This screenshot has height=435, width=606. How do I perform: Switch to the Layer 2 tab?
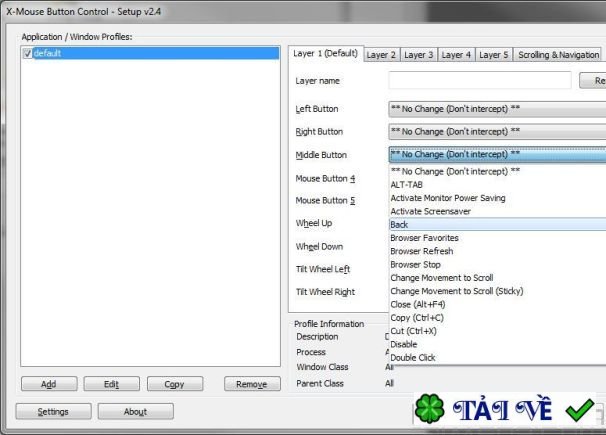coord(381,55)
